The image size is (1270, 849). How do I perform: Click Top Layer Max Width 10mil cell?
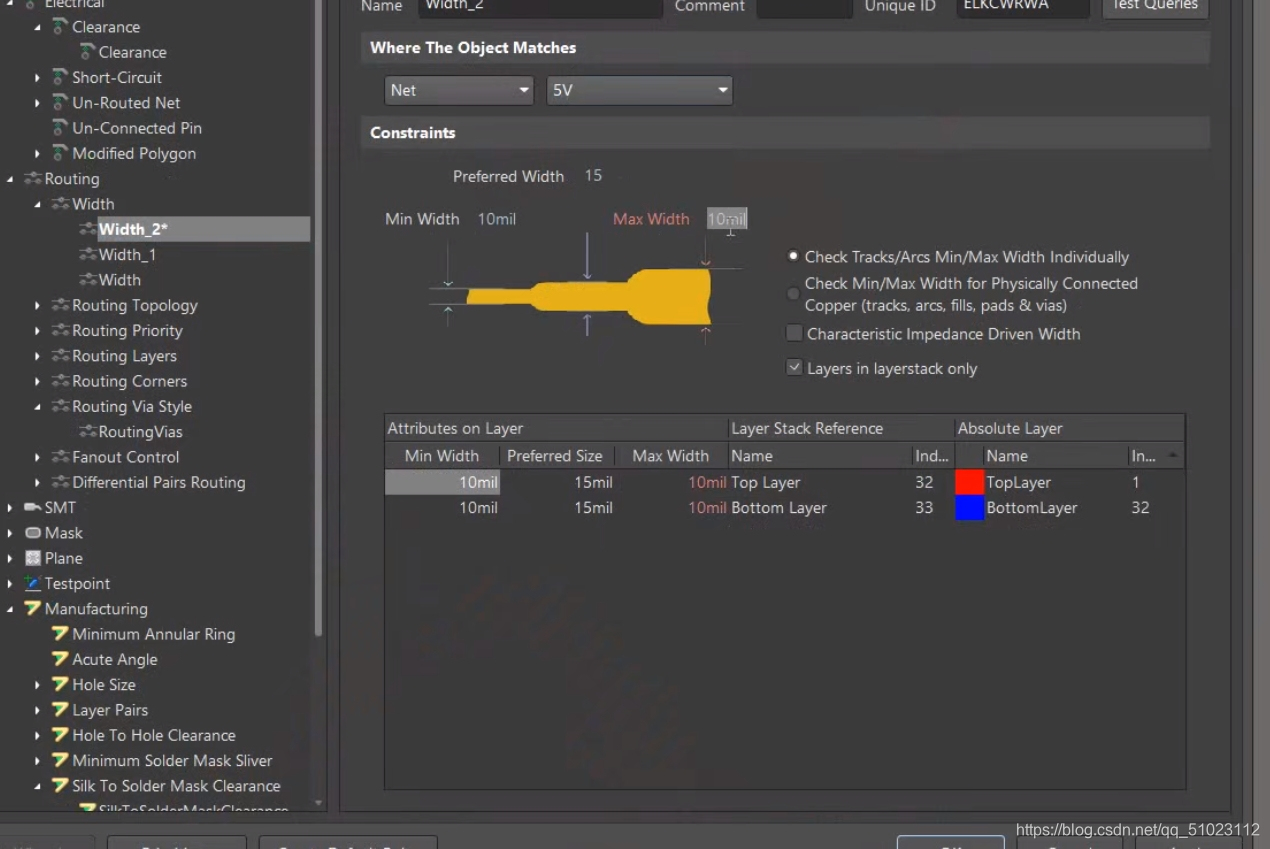pyautogui.click(x=672, y=482)
